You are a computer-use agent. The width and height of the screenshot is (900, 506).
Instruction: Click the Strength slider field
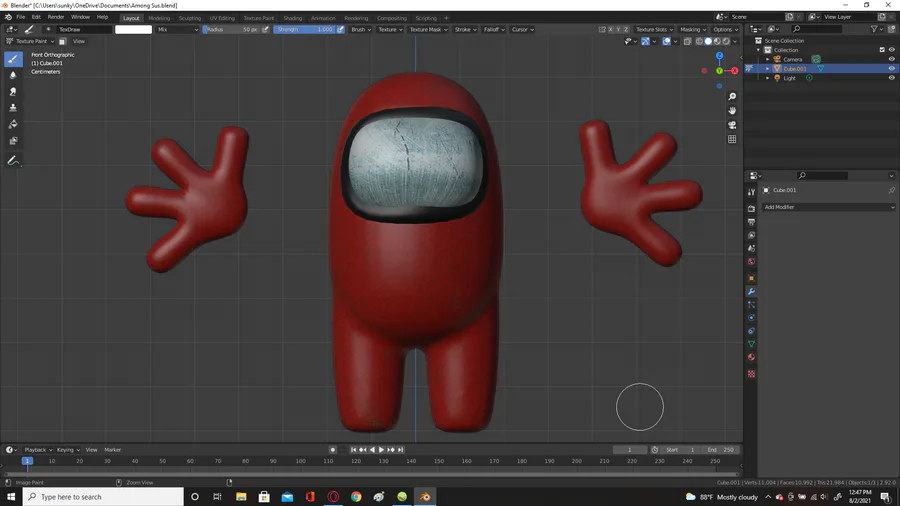click(x=305, y=29)
